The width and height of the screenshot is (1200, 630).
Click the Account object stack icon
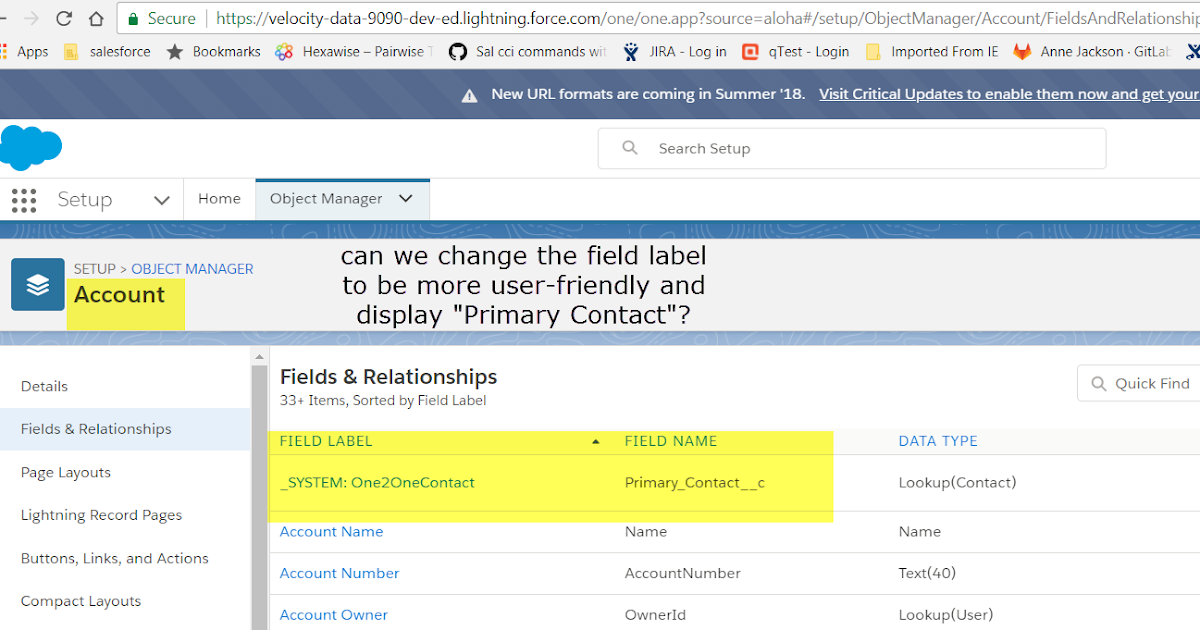[38, 285]
